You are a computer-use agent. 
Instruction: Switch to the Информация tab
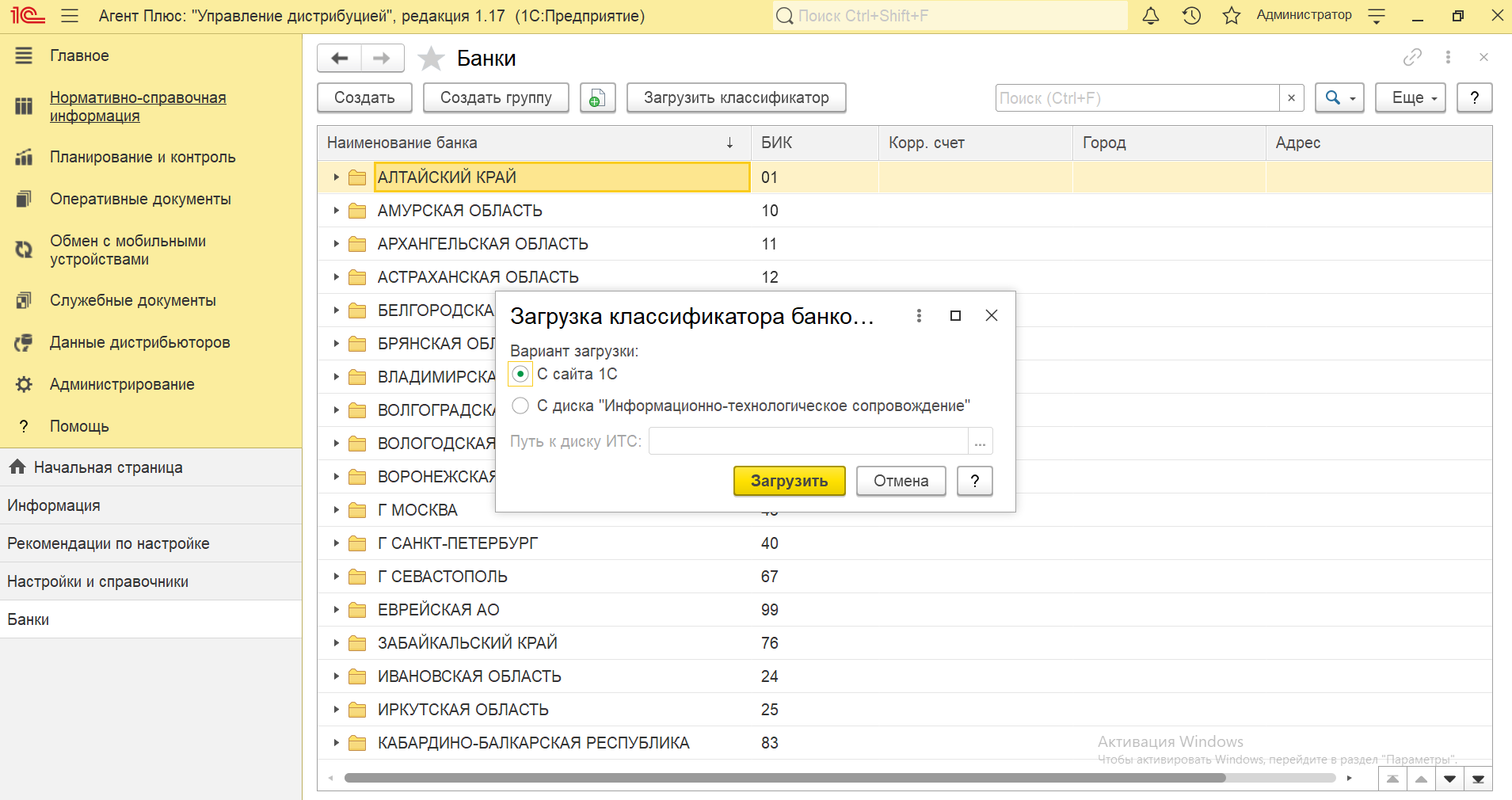pos(150,505)
